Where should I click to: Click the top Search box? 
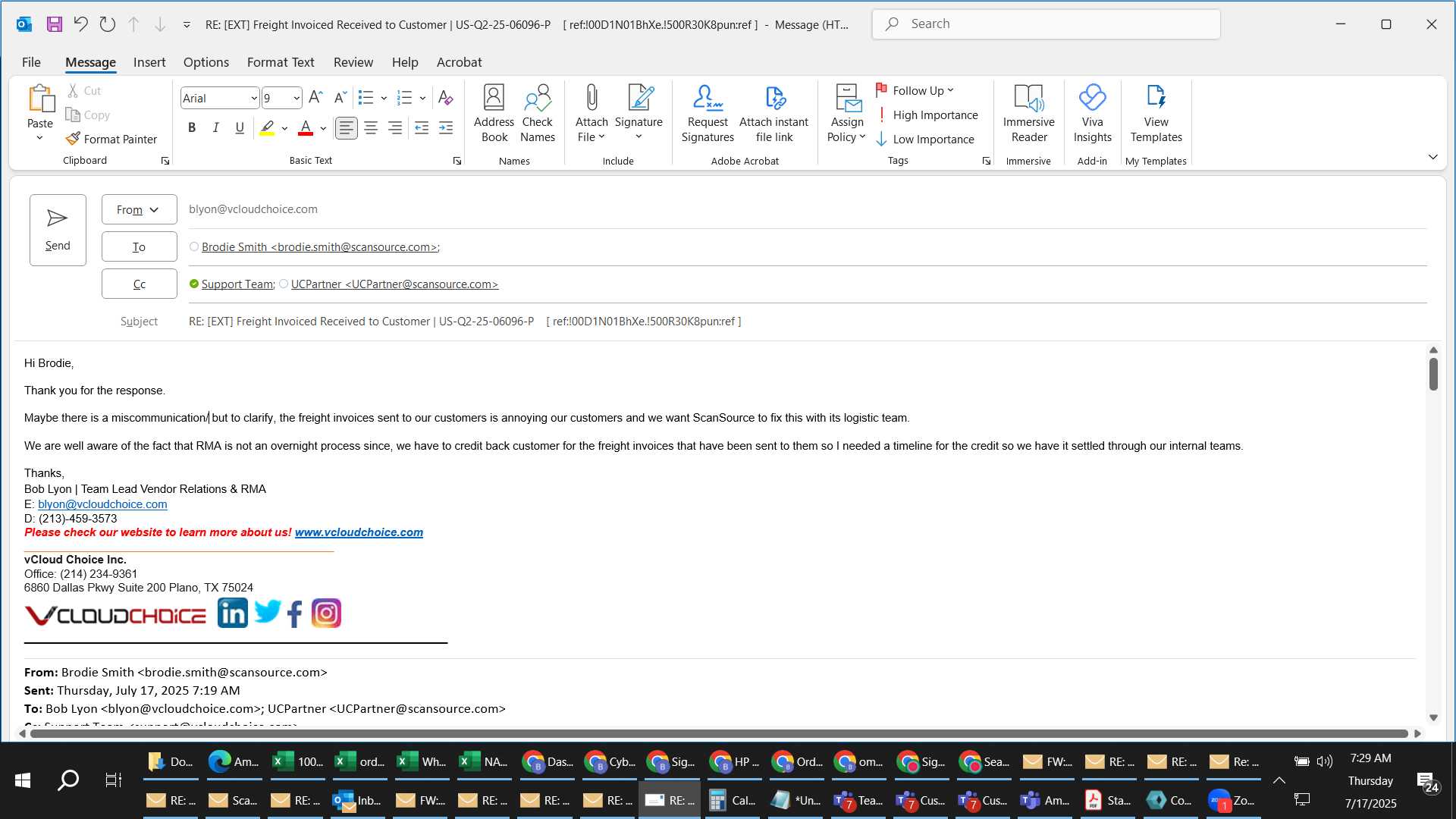(1046, 24)
